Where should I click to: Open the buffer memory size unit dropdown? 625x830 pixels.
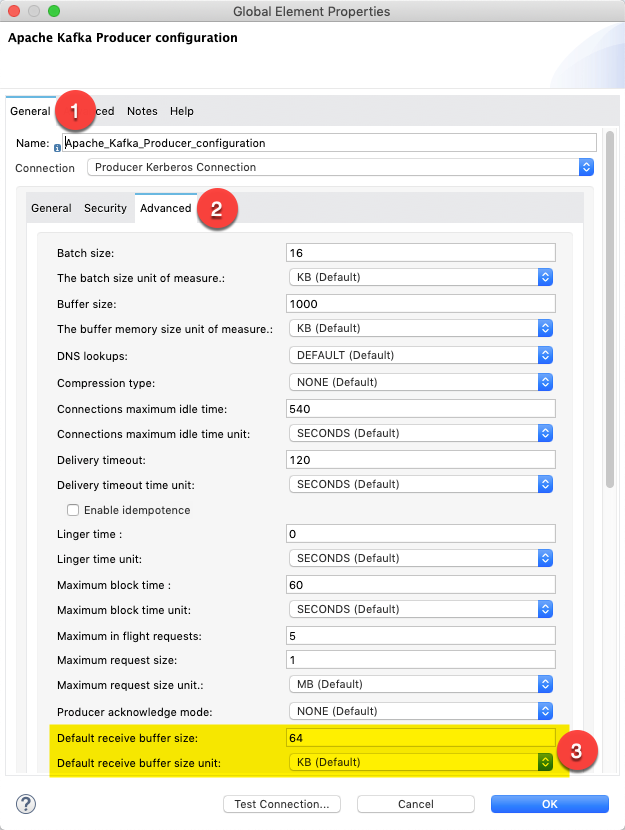pyautogui.click(x=421, y=328)
